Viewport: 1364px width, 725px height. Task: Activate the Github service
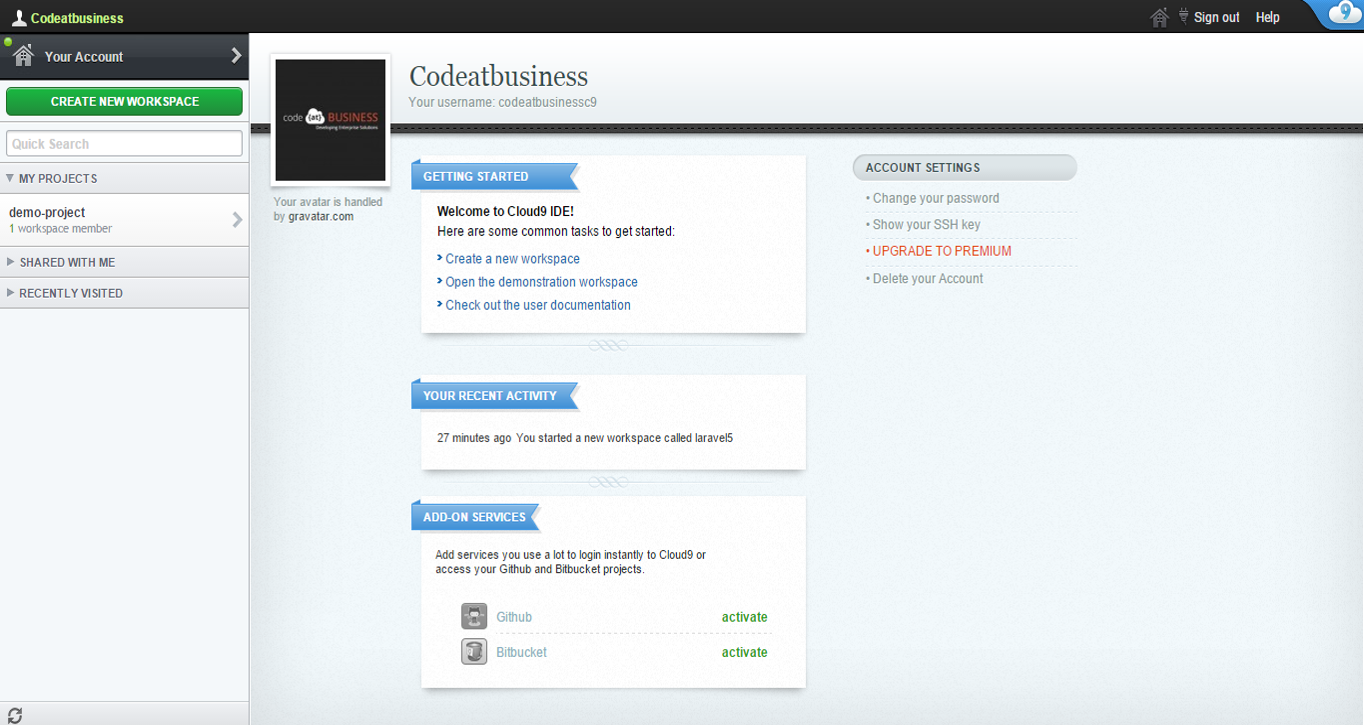click(x=745, y=617)
